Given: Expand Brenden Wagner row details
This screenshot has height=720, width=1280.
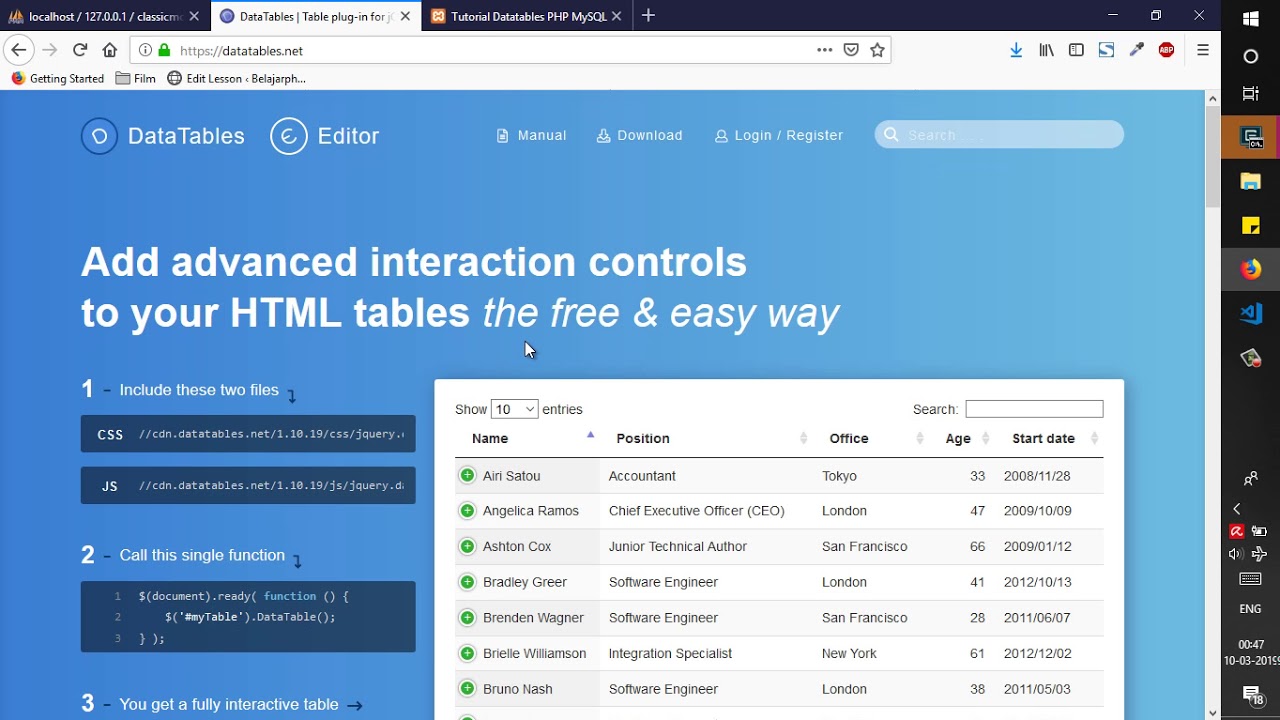Looking at the screenshot, I should click(467, 617).
